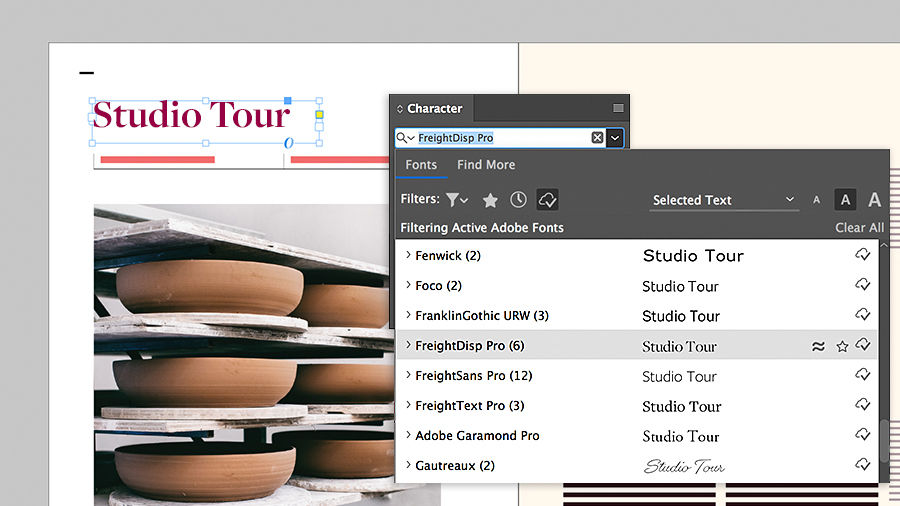Open the Character panel menu icon
Image resolution: width=900 pixels, height=506 pixels.
click(618, 108)
